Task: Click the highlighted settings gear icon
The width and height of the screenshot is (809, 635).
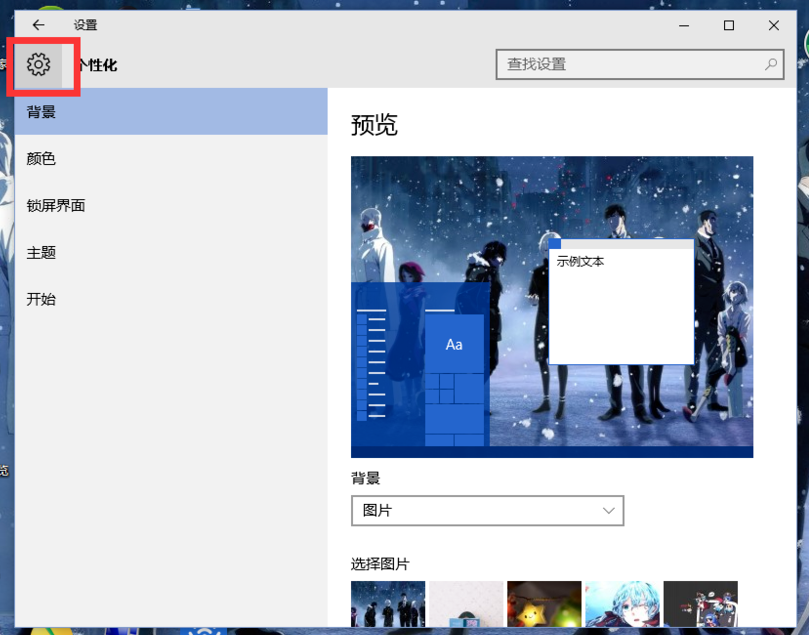Action: click(40, 63)
